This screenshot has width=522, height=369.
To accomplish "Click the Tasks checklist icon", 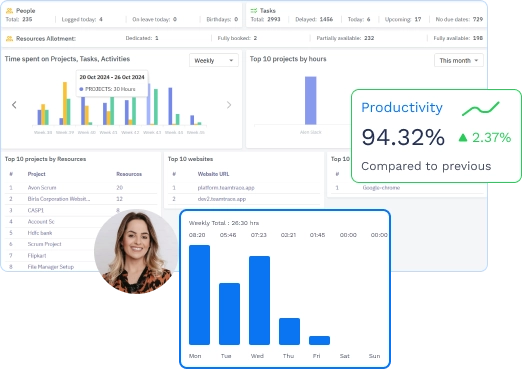I will click(254, 11).
